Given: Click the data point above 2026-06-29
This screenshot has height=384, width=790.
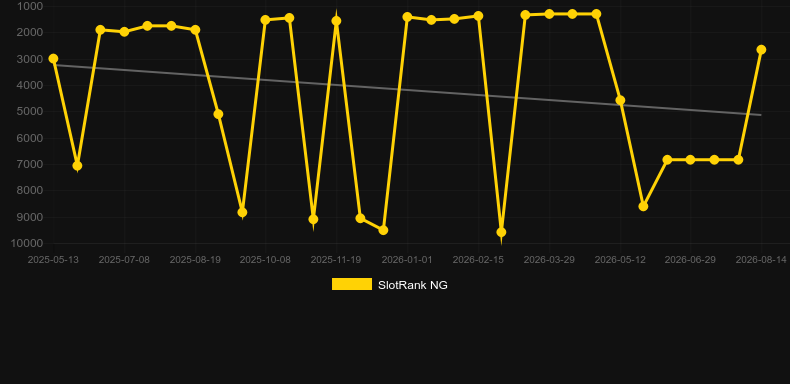Looking at the screenshot, I should point(690,160).
